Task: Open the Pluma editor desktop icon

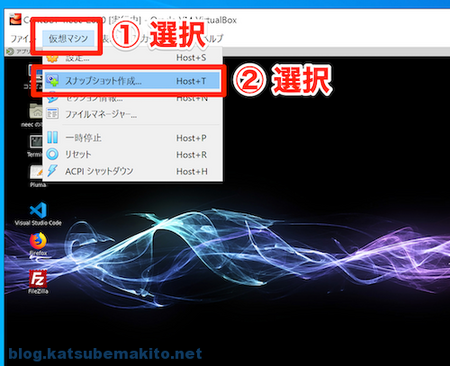Action: [37, 176]
